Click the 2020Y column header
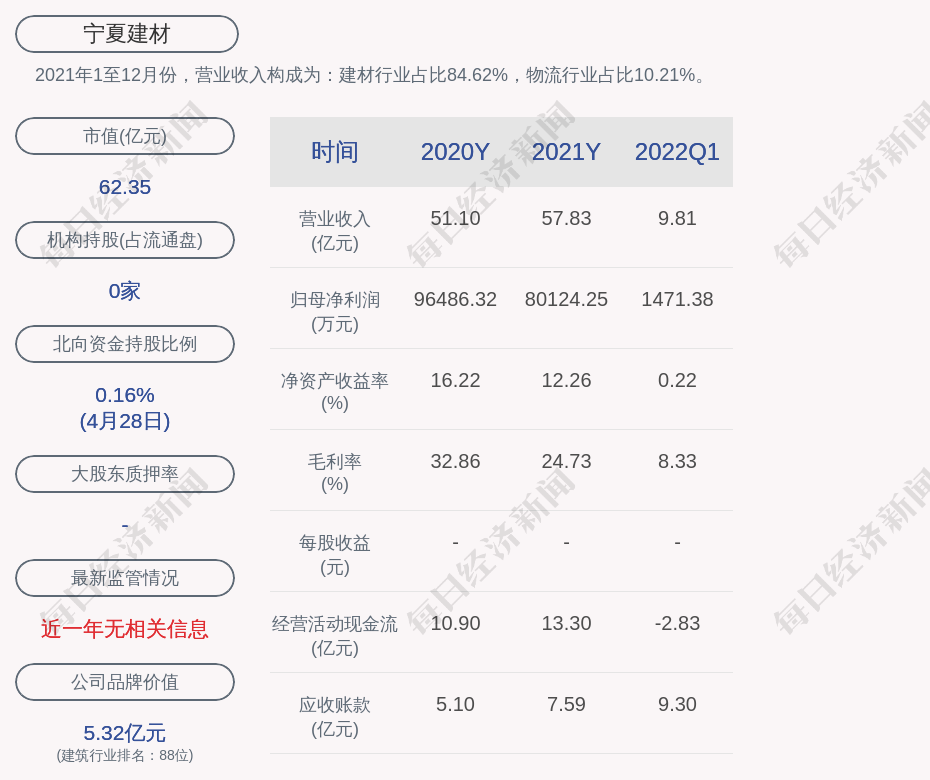The height and width of the screenshot is (780, 930). 455,152
